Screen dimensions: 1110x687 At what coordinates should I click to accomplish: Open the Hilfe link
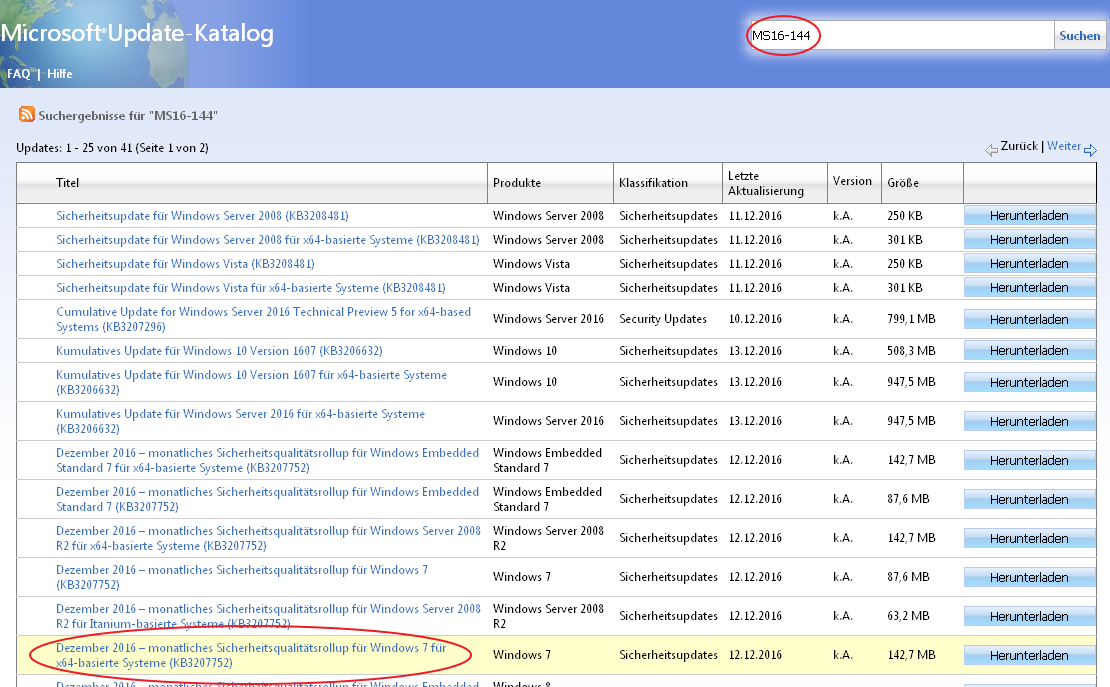tap(59, 74)
